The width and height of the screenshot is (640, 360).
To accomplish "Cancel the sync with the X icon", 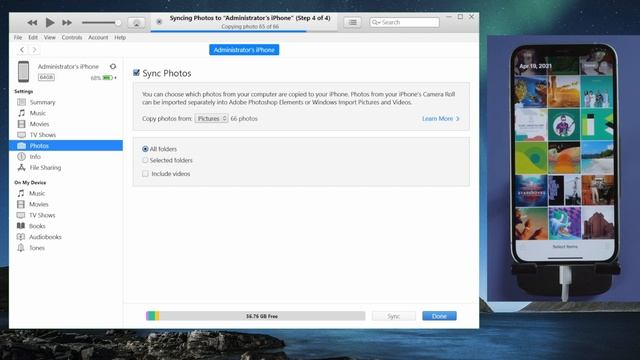I will [x=159, y=22].
